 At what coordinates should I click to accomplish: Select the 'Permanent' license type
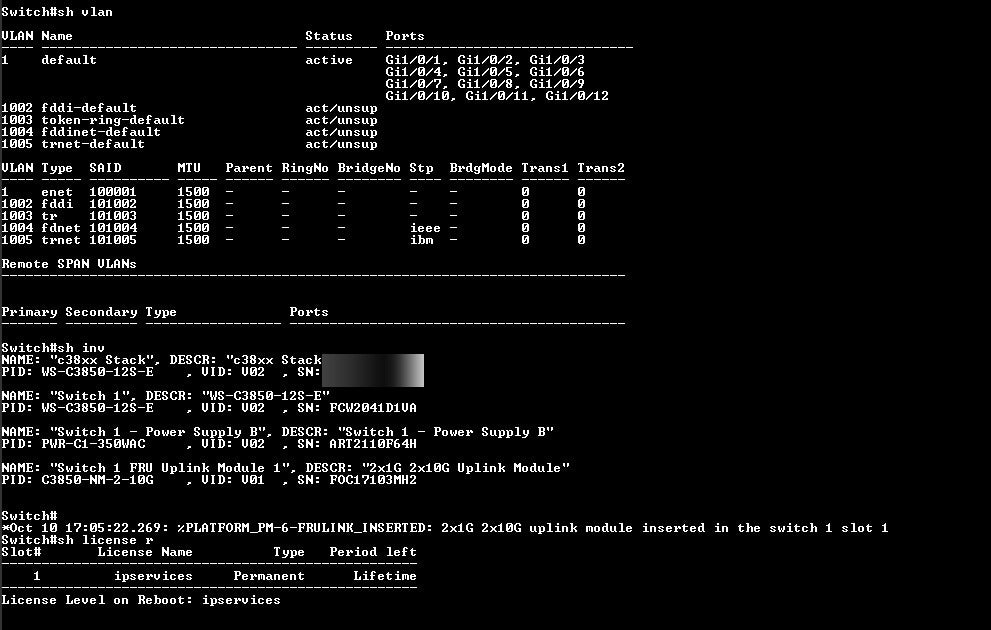[x=269, y=576]
